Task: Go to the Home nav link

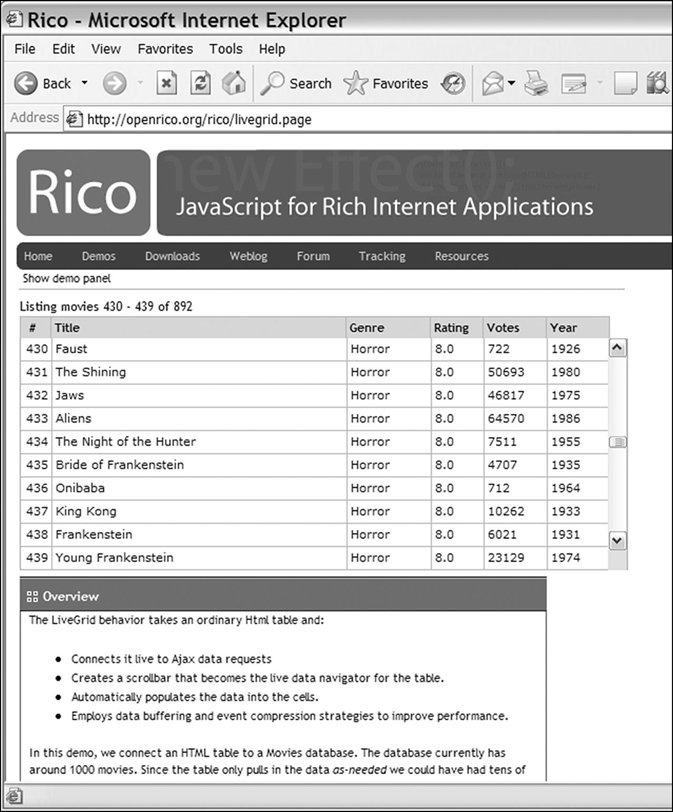Action: [38, 256]
